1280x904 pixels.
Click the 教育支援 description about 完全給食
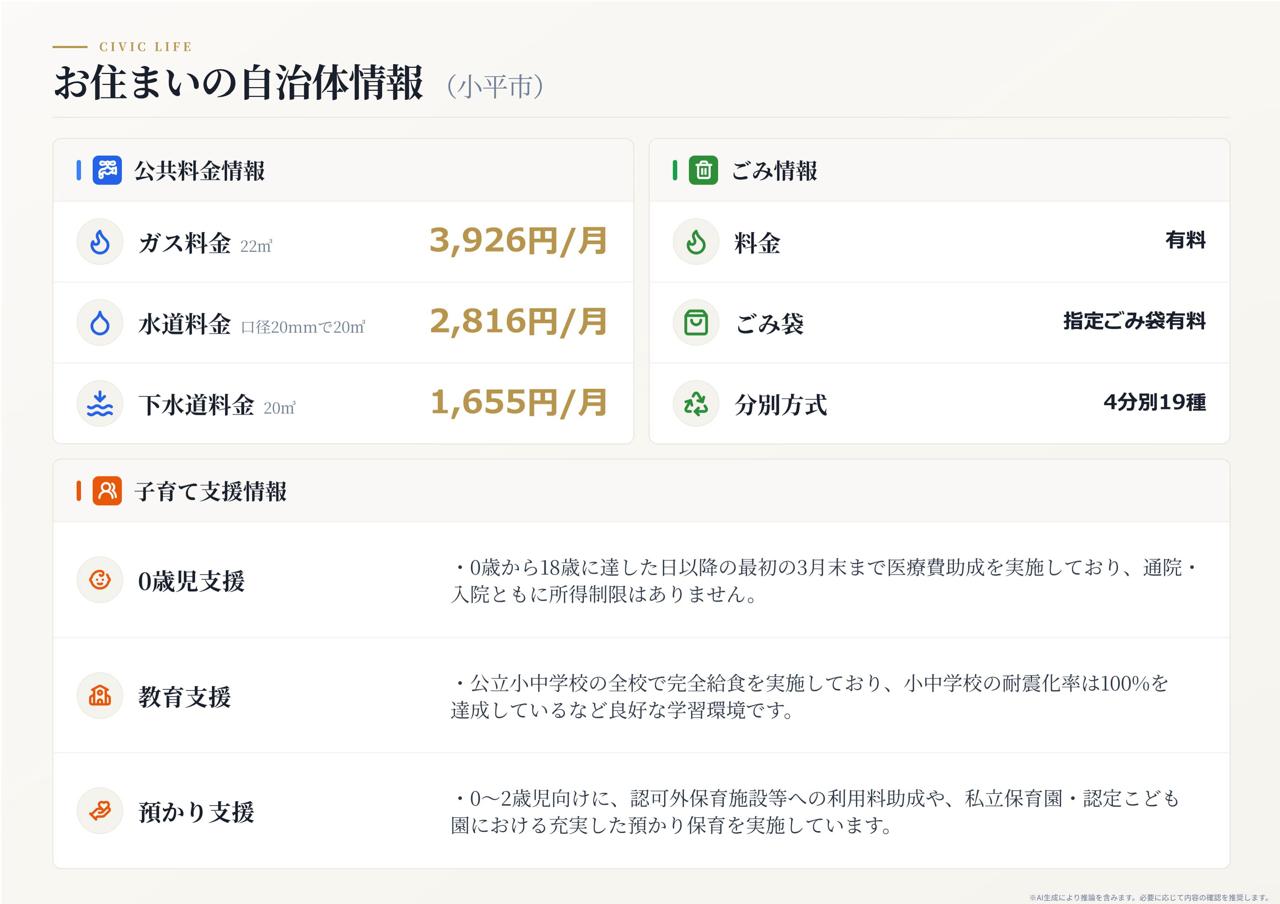coord(810,696)
